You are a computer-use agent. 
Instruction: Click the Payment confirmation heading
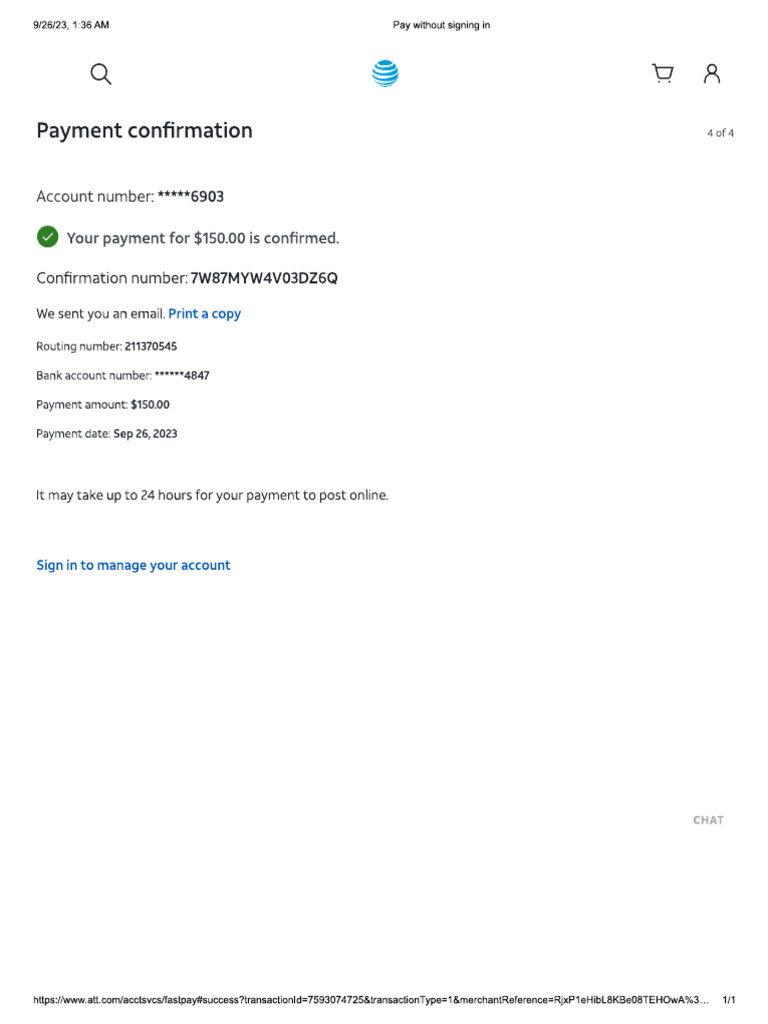click(144, 131)
